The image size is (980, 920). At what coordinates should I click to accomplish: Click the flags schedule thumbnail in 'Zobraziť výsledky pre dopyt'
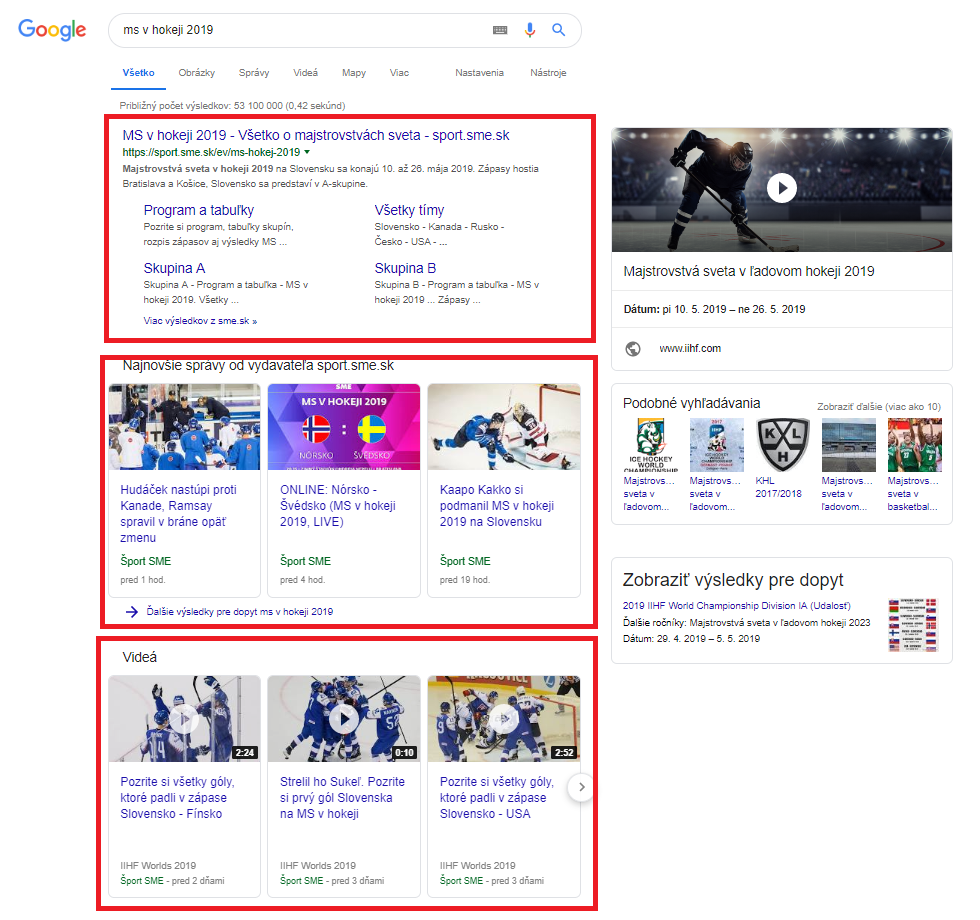pos(913,625)
